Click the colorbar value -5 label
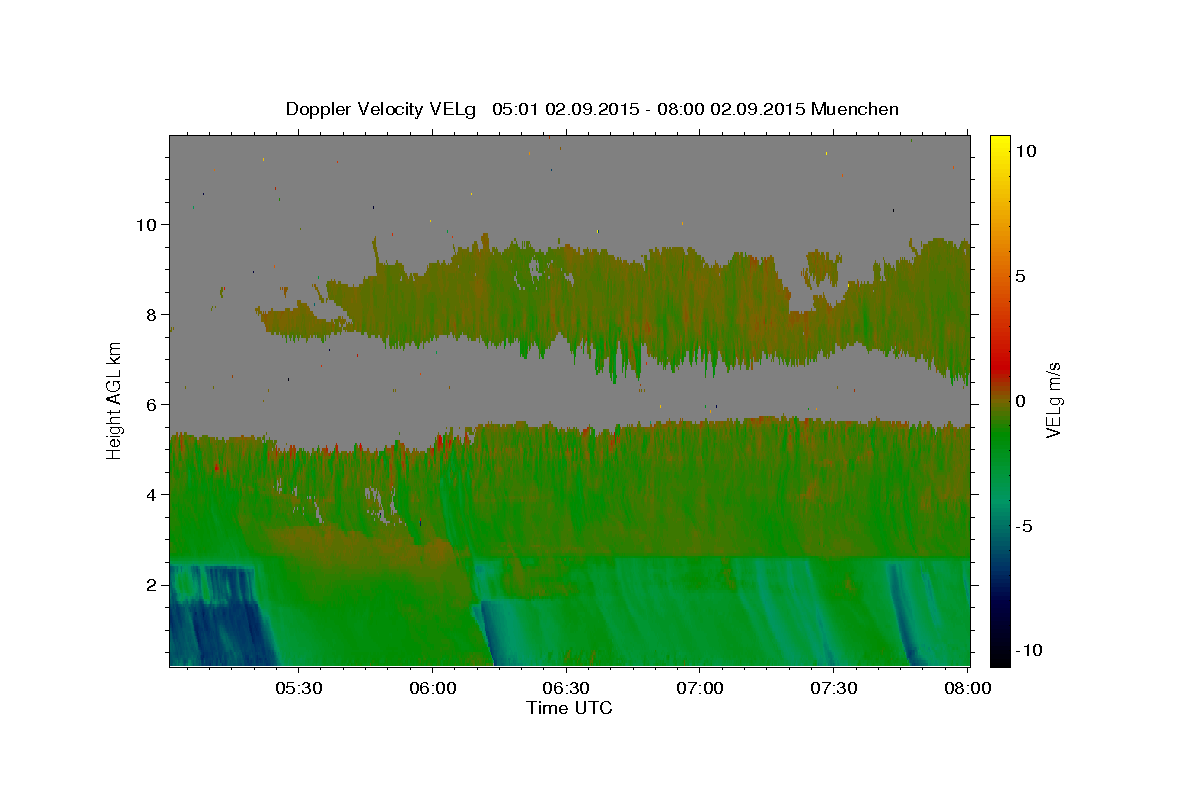This screenshot has height=800, width=1200. click(1025, 526)
